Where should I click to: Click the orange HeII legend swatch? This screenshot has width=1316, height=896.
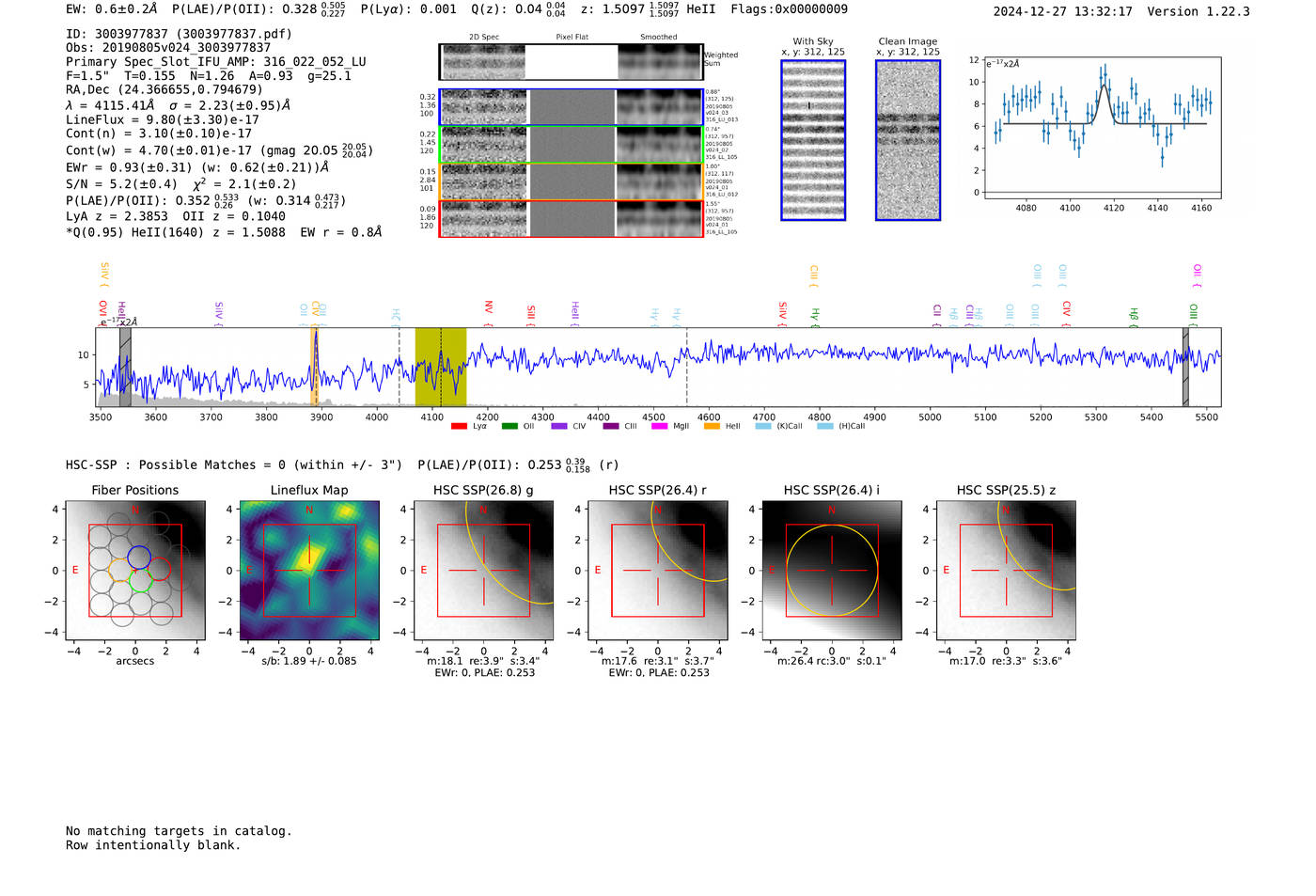pyautogui.click(x=712, y=426)
